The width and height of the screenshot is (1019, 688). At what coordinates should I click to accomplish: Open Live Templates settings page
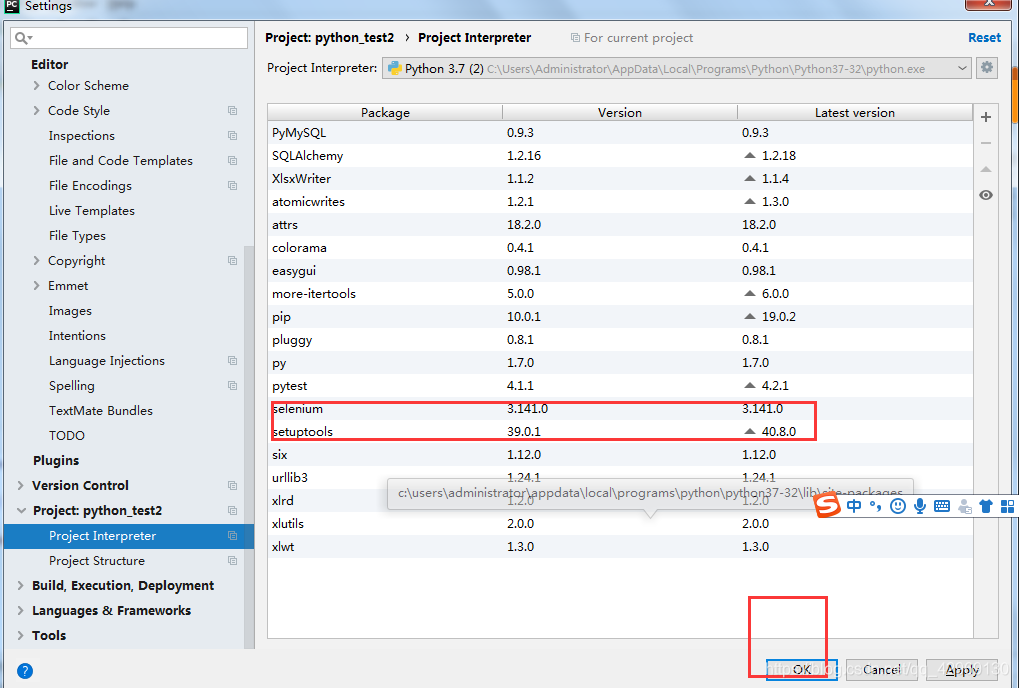(92, 210)
